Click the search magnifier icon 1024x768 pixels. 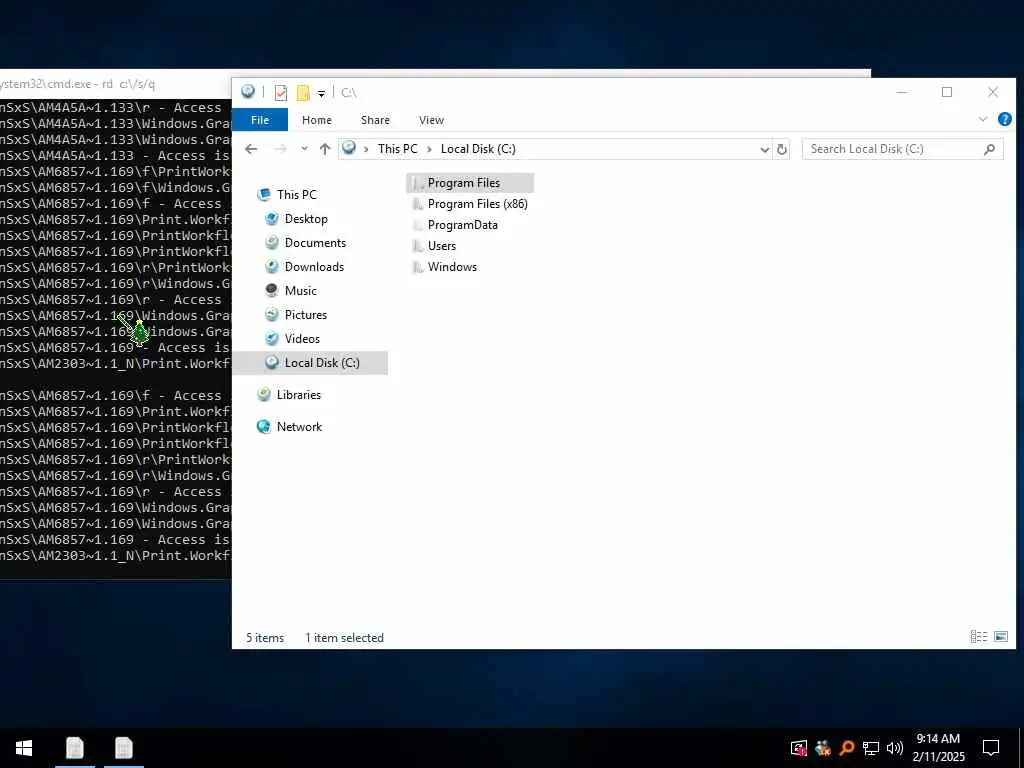(989, 150)
